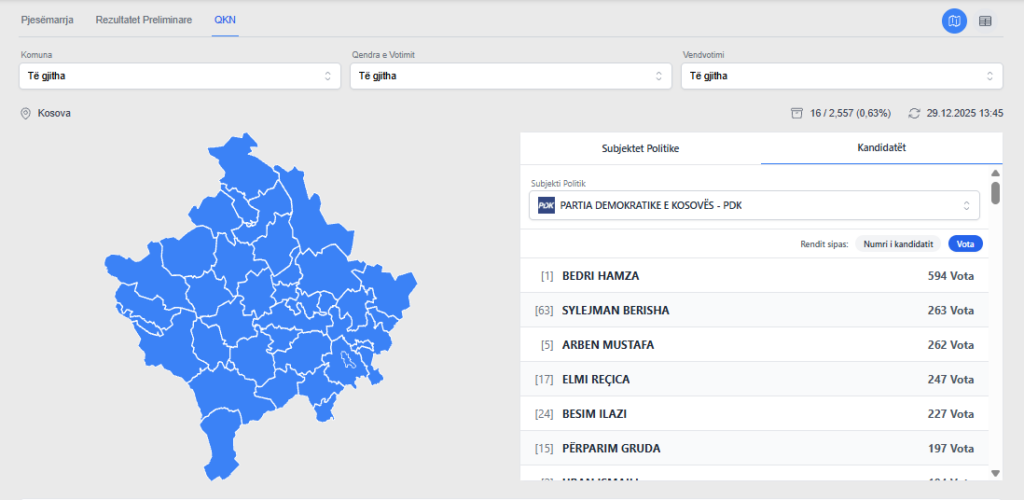Switch to map view icon
Viewport: 1024px width, 500px height.
pyautogui.click(x=954, y=21)
